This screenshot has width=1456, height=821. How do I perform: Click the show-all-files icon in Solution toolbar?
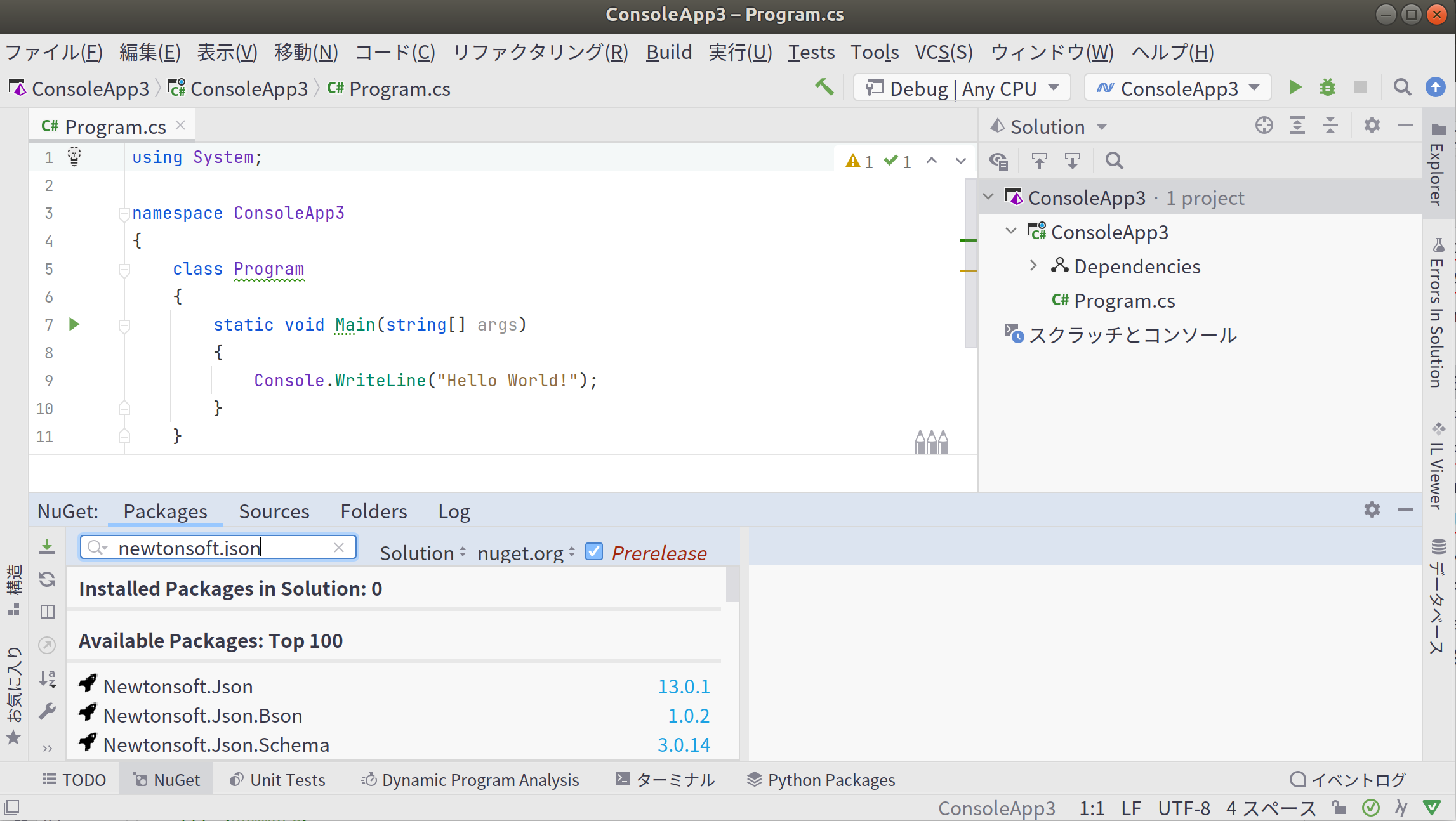(999, 161)
